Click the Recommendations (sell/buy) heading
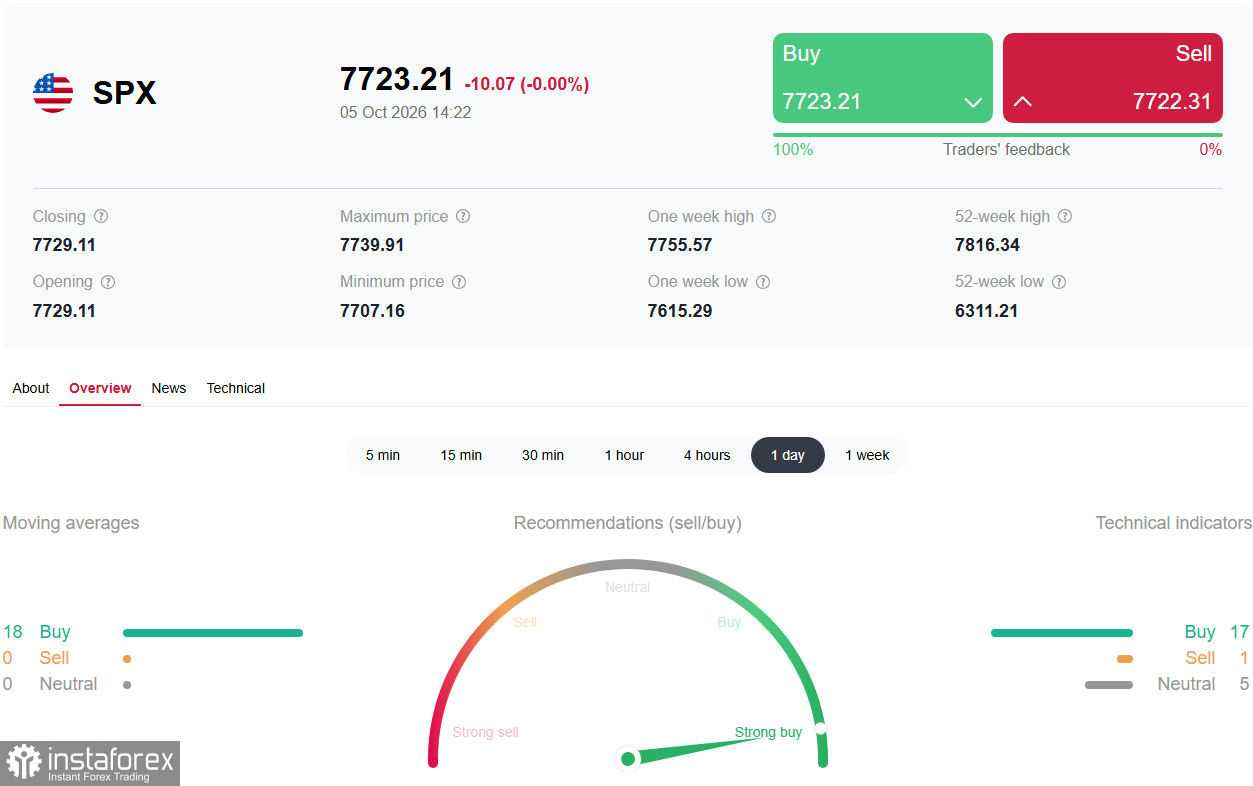The width and height of the screenshot is (1253, 786). (x=628, y=523)
